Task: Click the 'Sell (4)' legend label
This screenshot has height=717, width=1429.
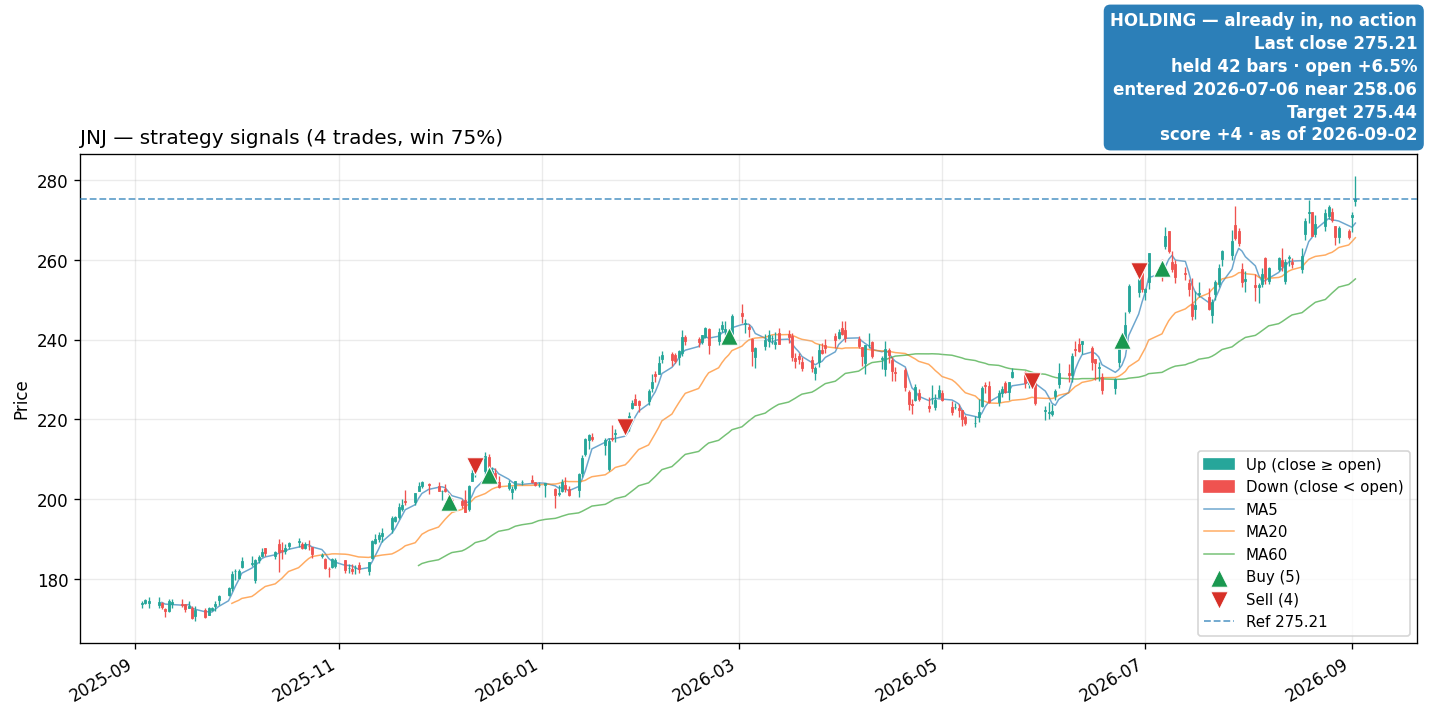Action: click(x=1272, y=600)
